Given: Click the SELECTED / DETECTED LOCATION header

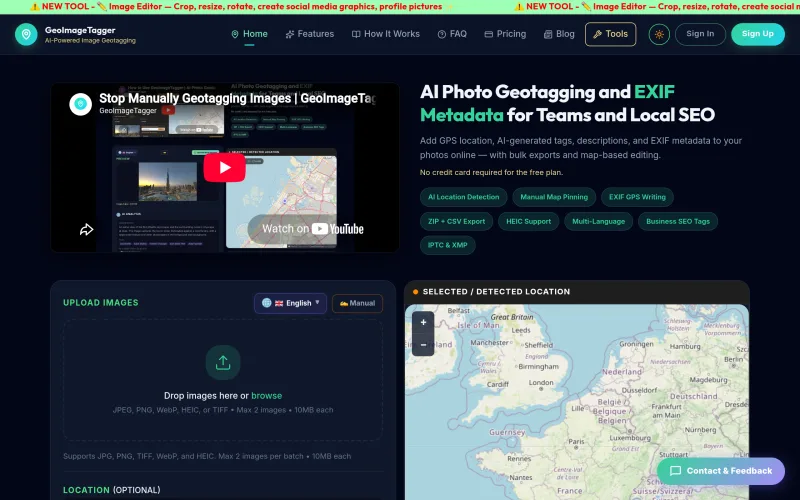Looking at the screenshot, I should (496, 292).
